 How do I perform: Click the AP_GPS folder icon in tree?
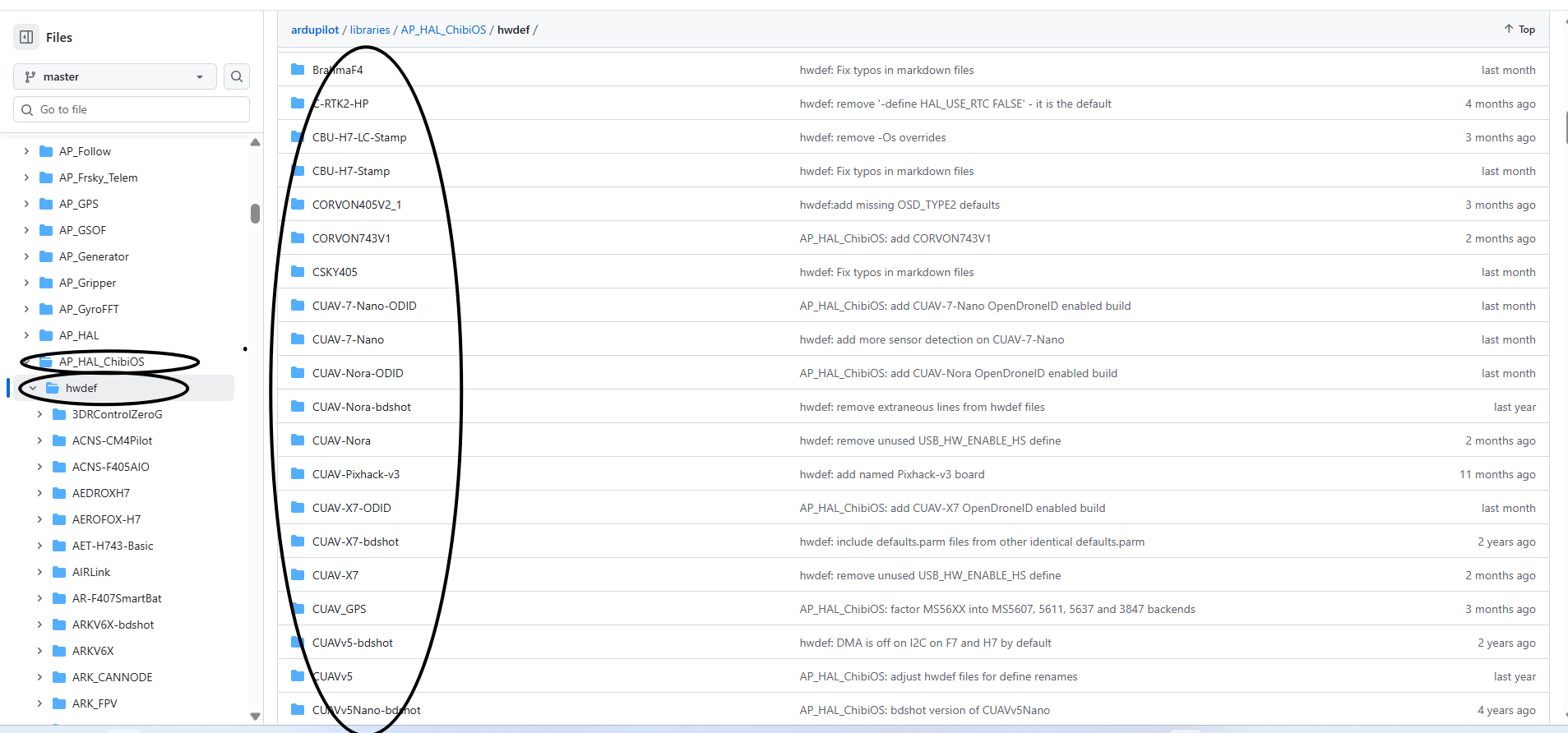click(46, 204)
